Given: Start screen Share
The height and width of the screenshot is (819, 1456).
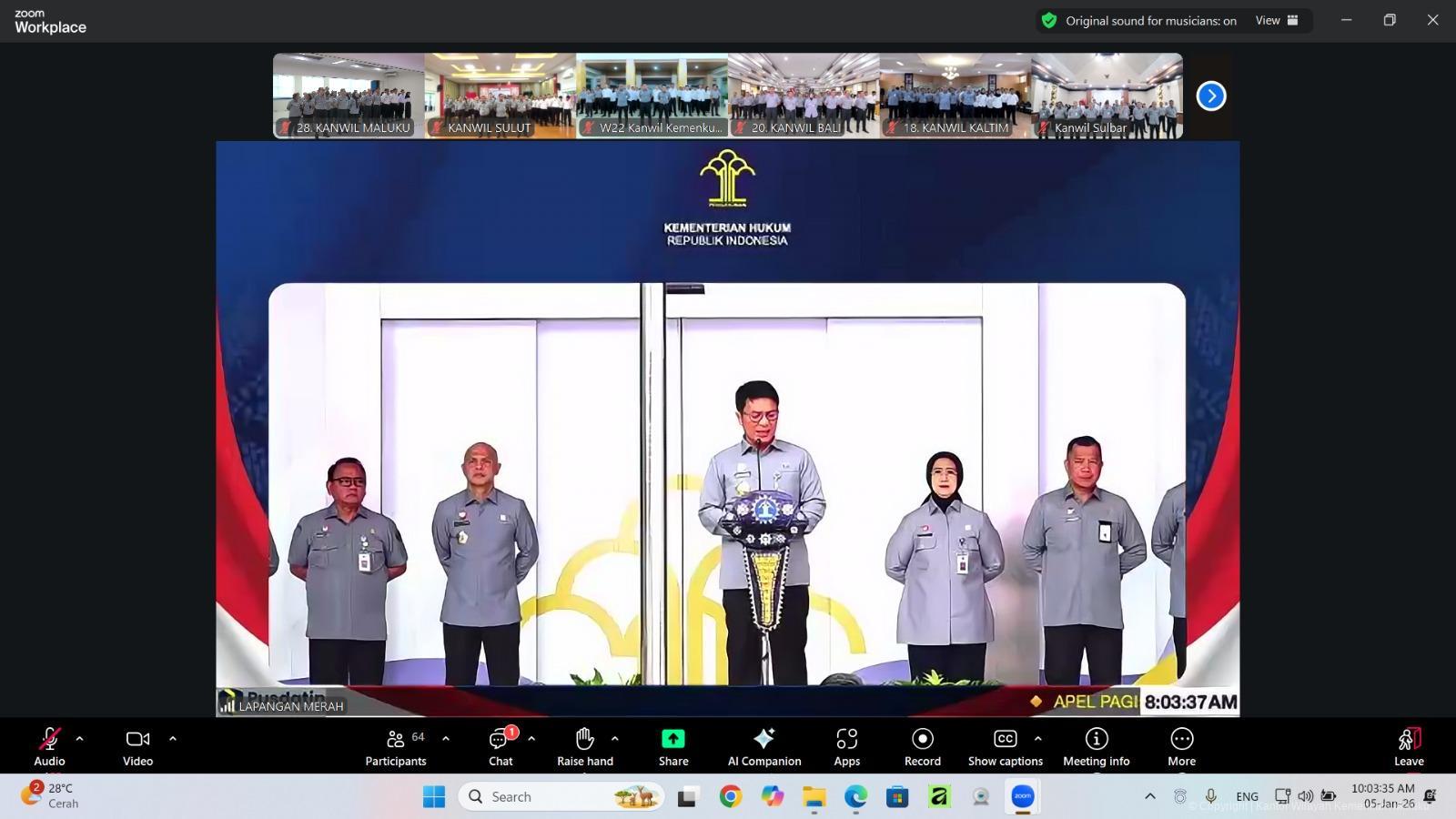Looking at the screenshot, I should tap(673, 746).
